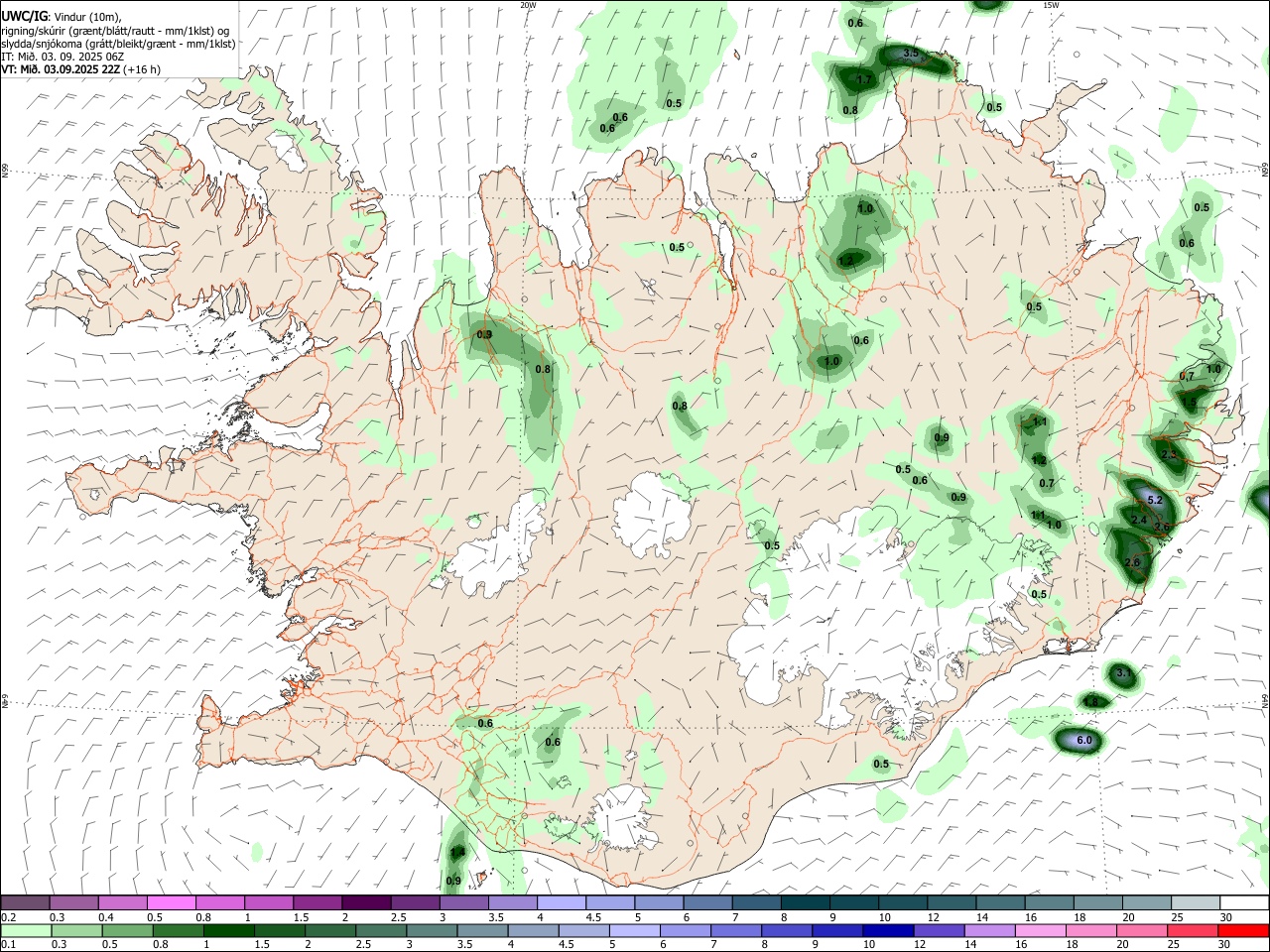Click the 'IT: Mið. 03. 09. 2025 06Z' line
Viewport: 1270px width, 952px height.
(63, 57)
